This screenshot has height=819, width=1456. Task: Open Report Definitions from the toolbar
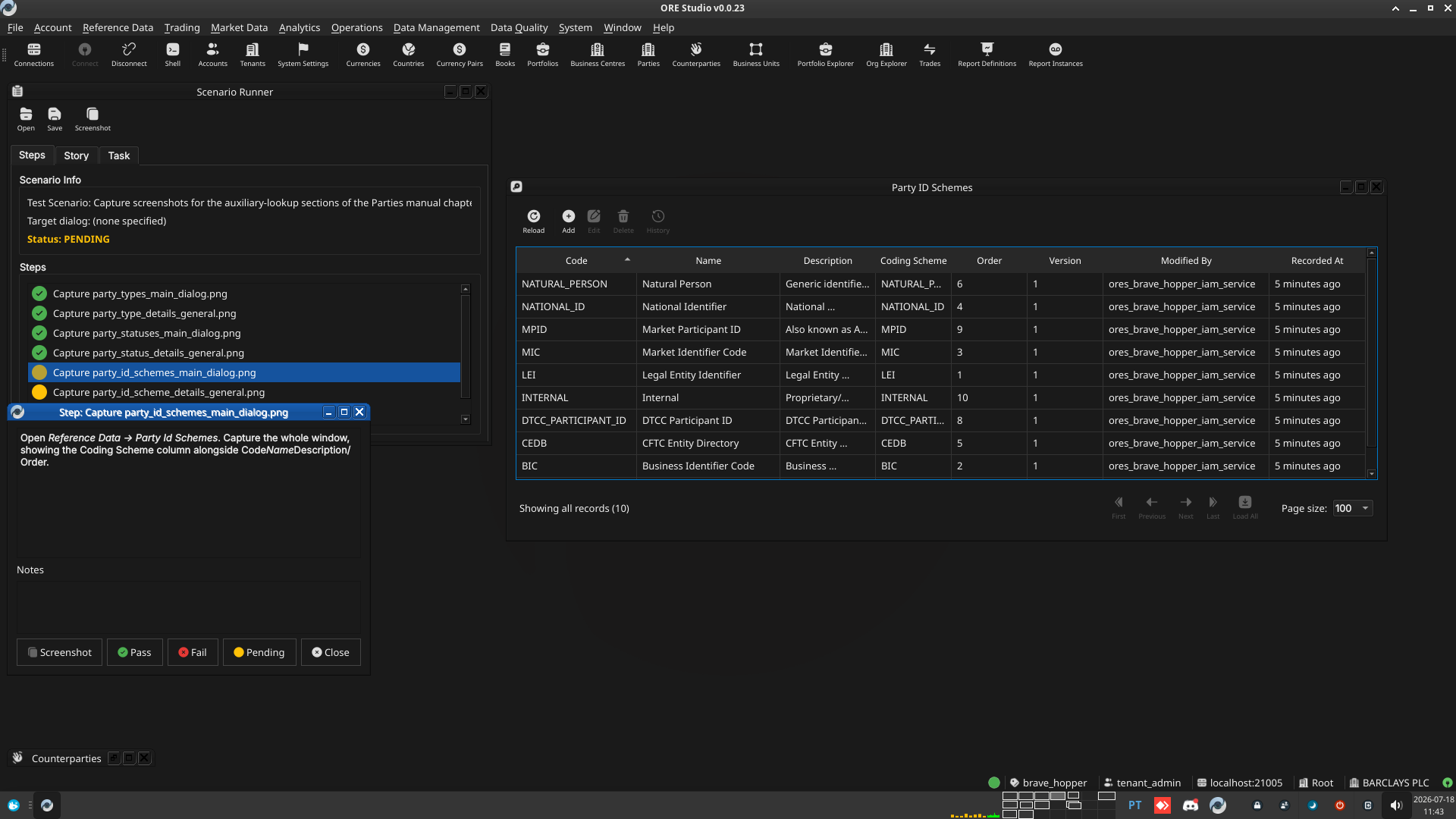987,55
